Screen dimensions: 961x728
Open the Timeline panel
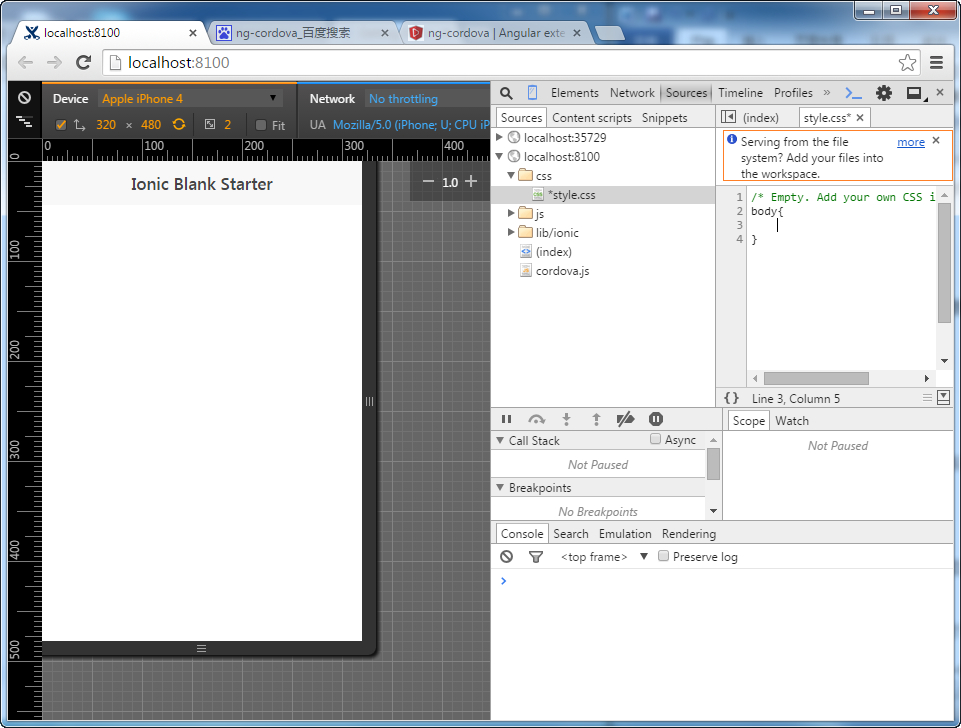(x=740, y=93)
